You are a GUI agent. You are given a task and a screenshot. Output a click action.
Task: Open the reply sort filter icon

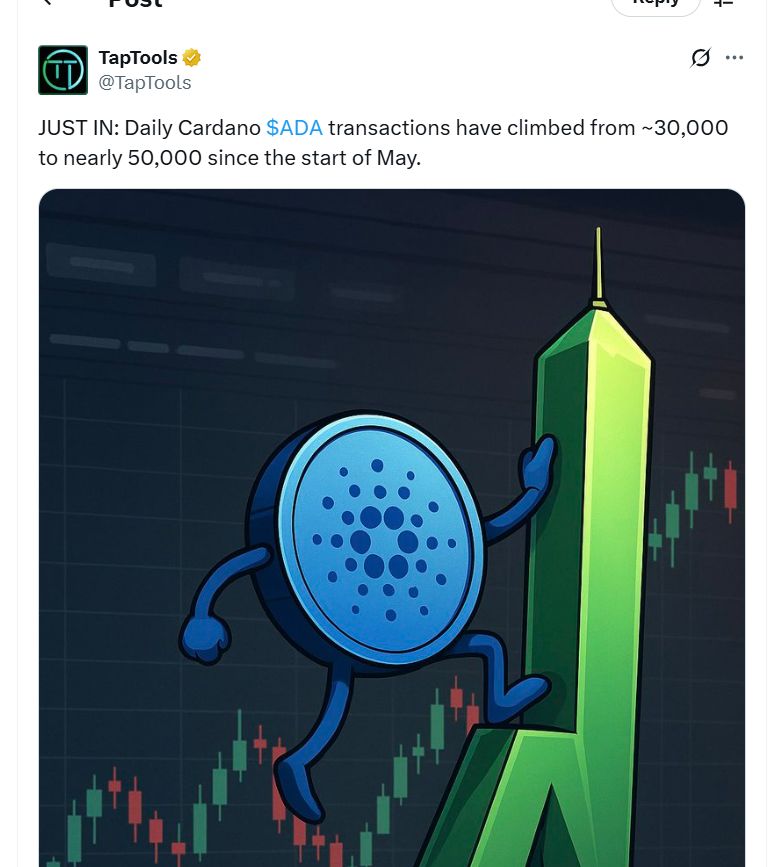pyautogui.click(x=723, y=3)
